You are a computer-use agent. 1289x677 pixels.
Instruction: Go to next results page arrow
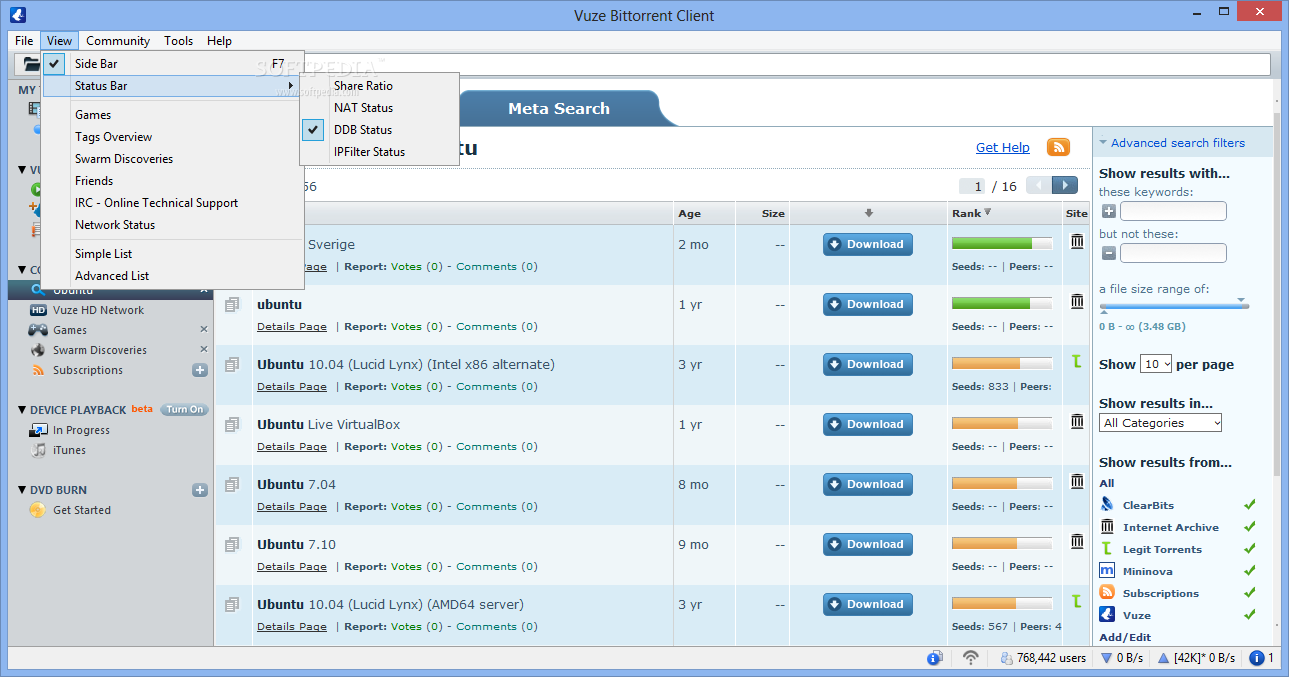pyautogui.click(x=1065, y=185)
